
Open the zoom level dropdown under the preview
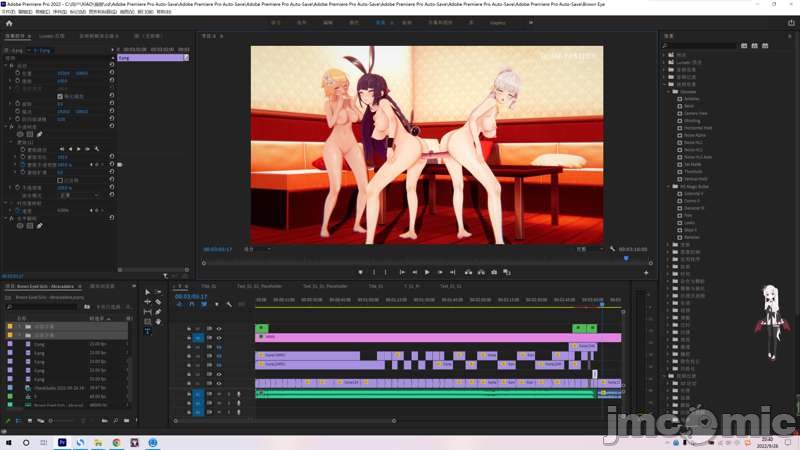click(x=256, y=249)
